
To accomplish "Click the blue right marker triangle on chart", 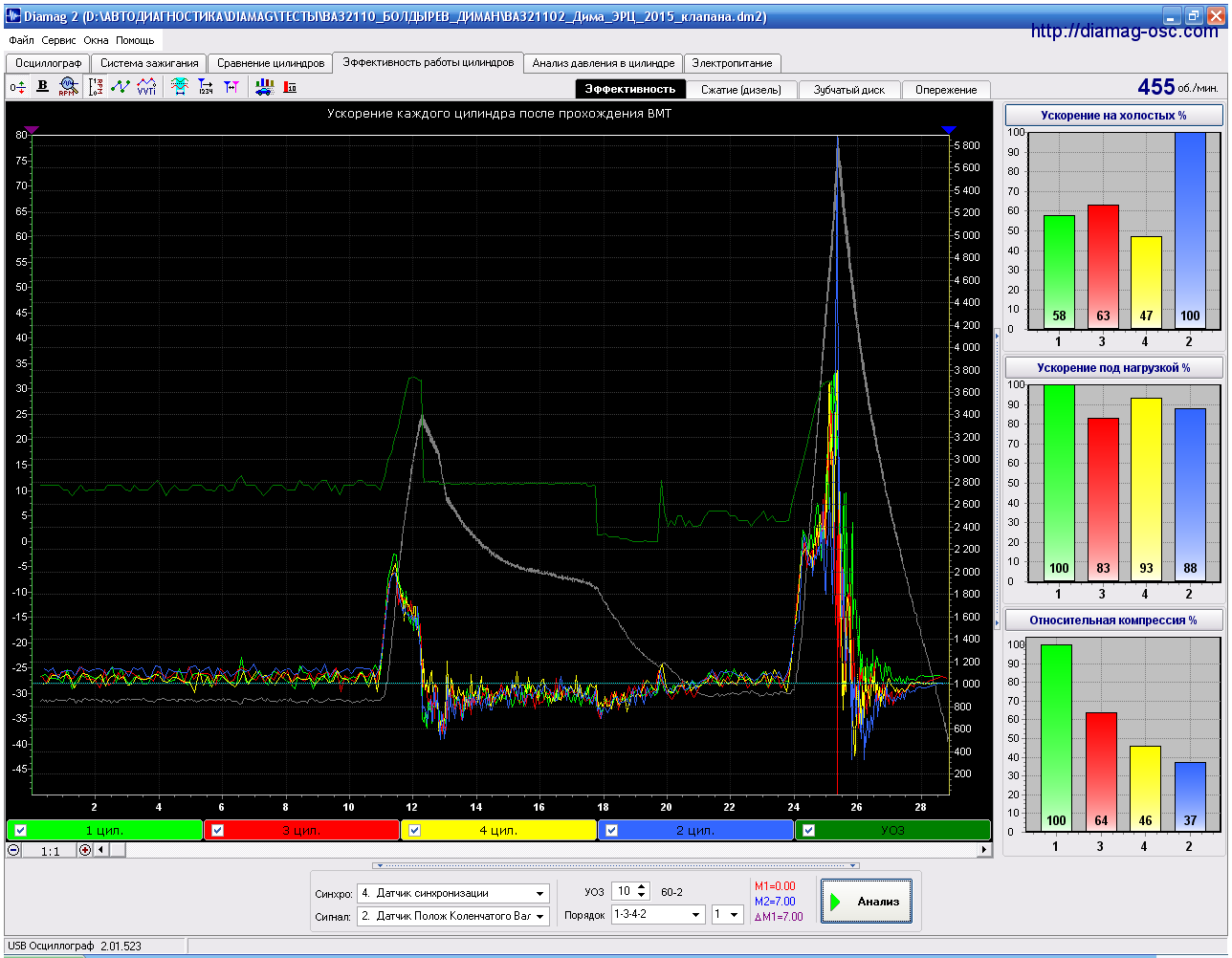I will tap(948, 130).
